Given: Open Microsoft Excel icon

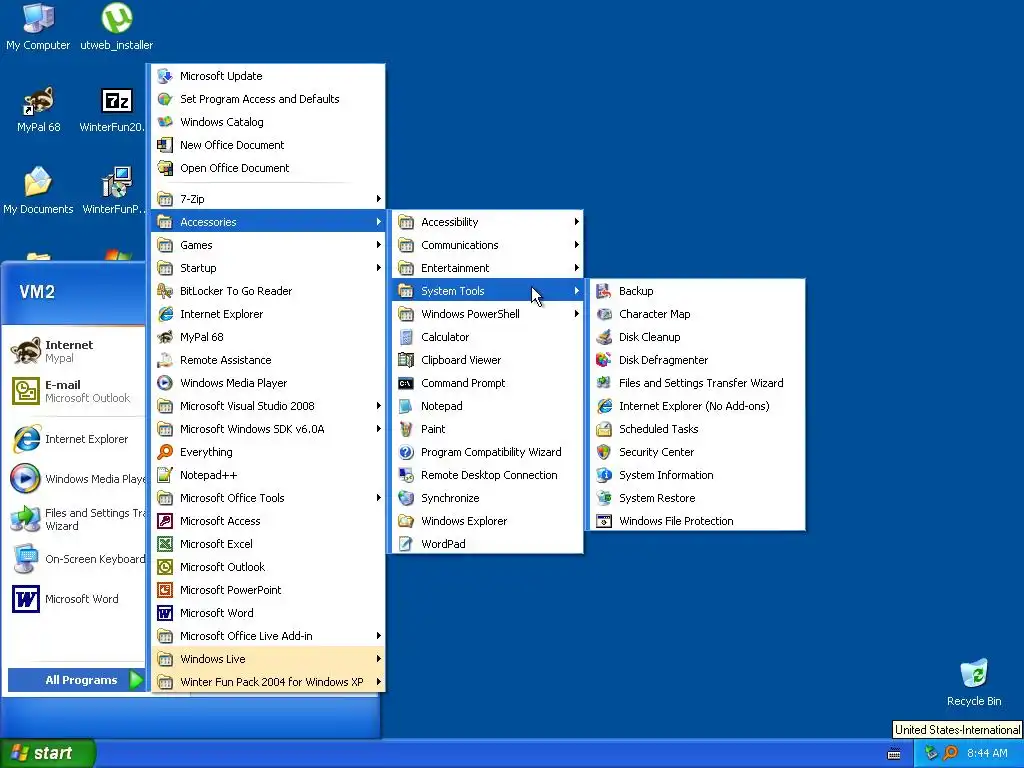Looking at the screenshot, I should 165,543.
